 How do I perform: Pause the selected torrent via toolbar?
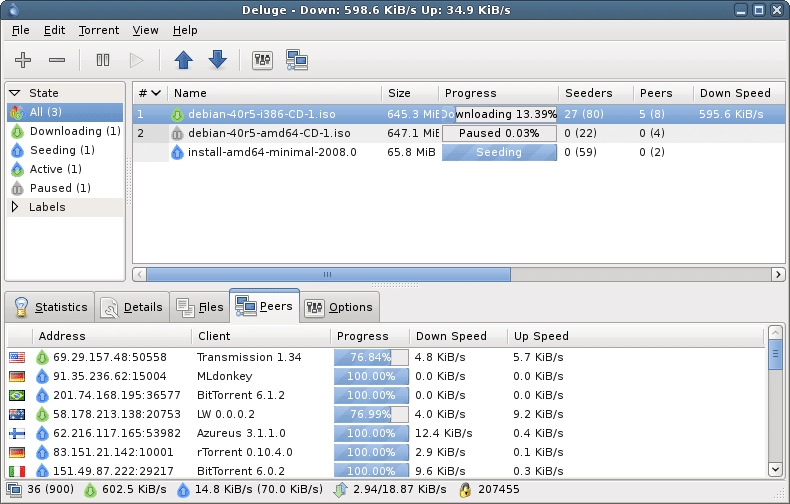[103, 60]
